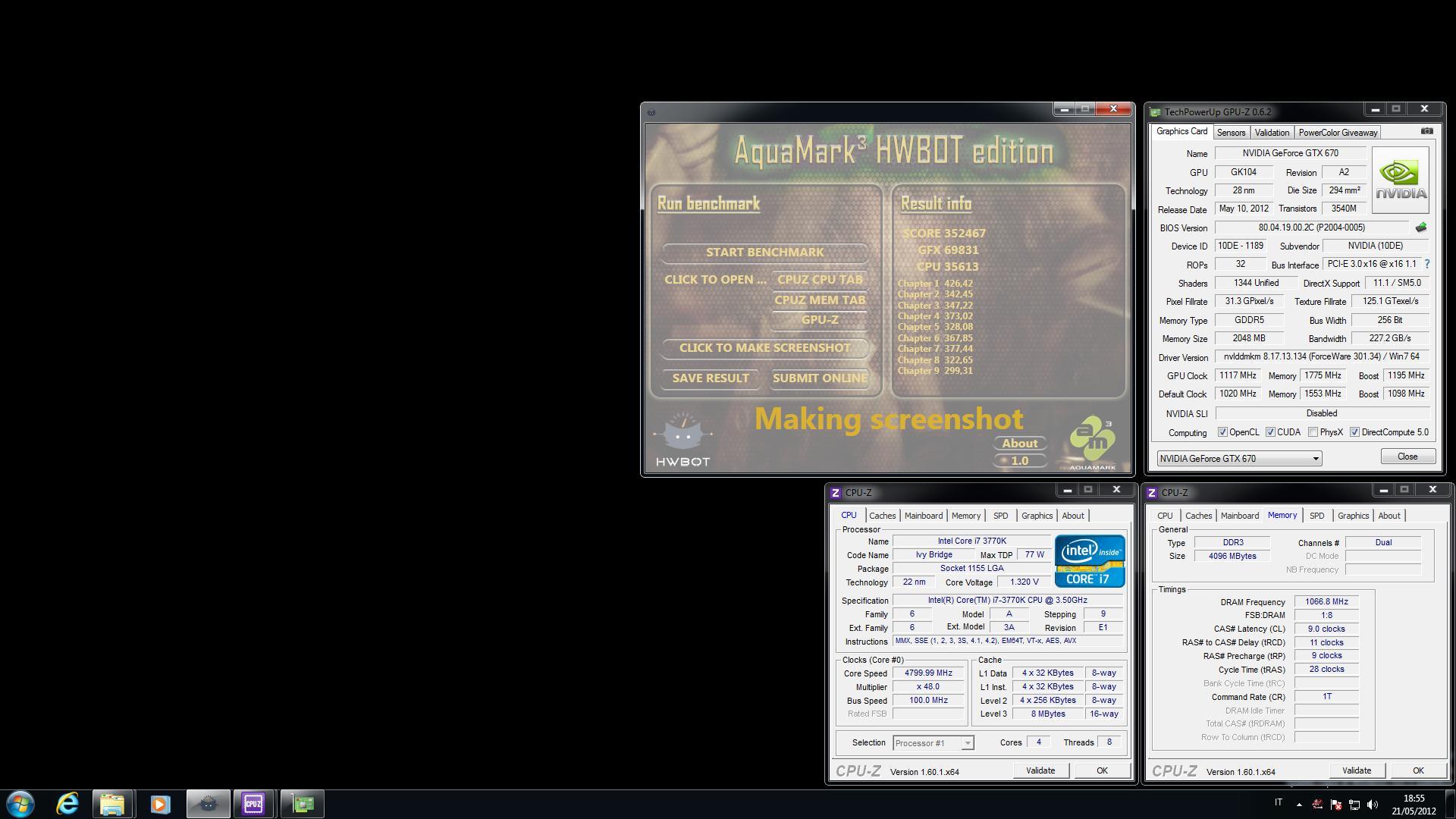Click the GPU-Z title bar icon

[1155, 112]
